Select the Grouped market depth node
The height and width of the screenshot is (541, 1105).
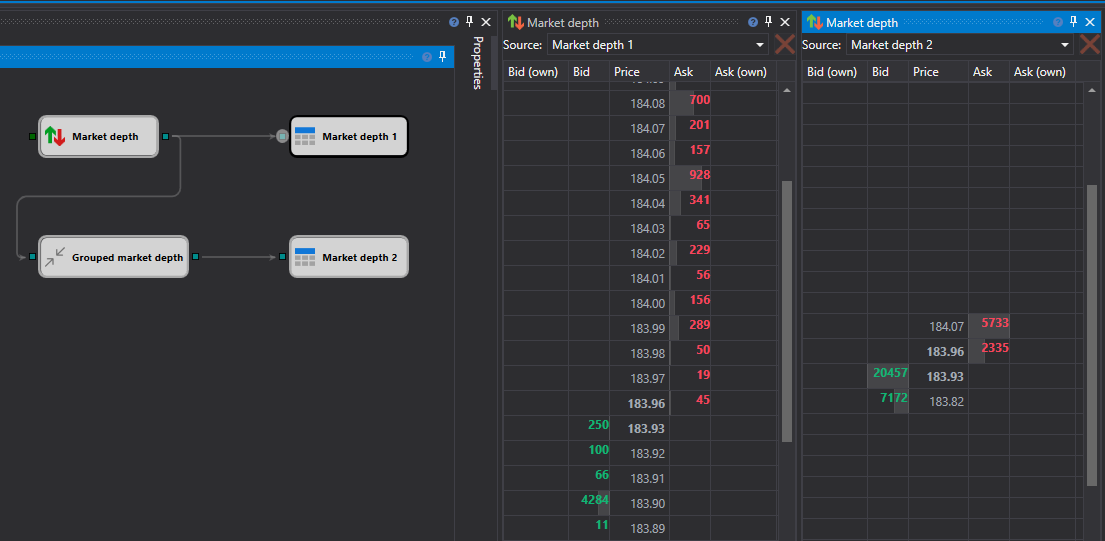[x=113, y=257]
